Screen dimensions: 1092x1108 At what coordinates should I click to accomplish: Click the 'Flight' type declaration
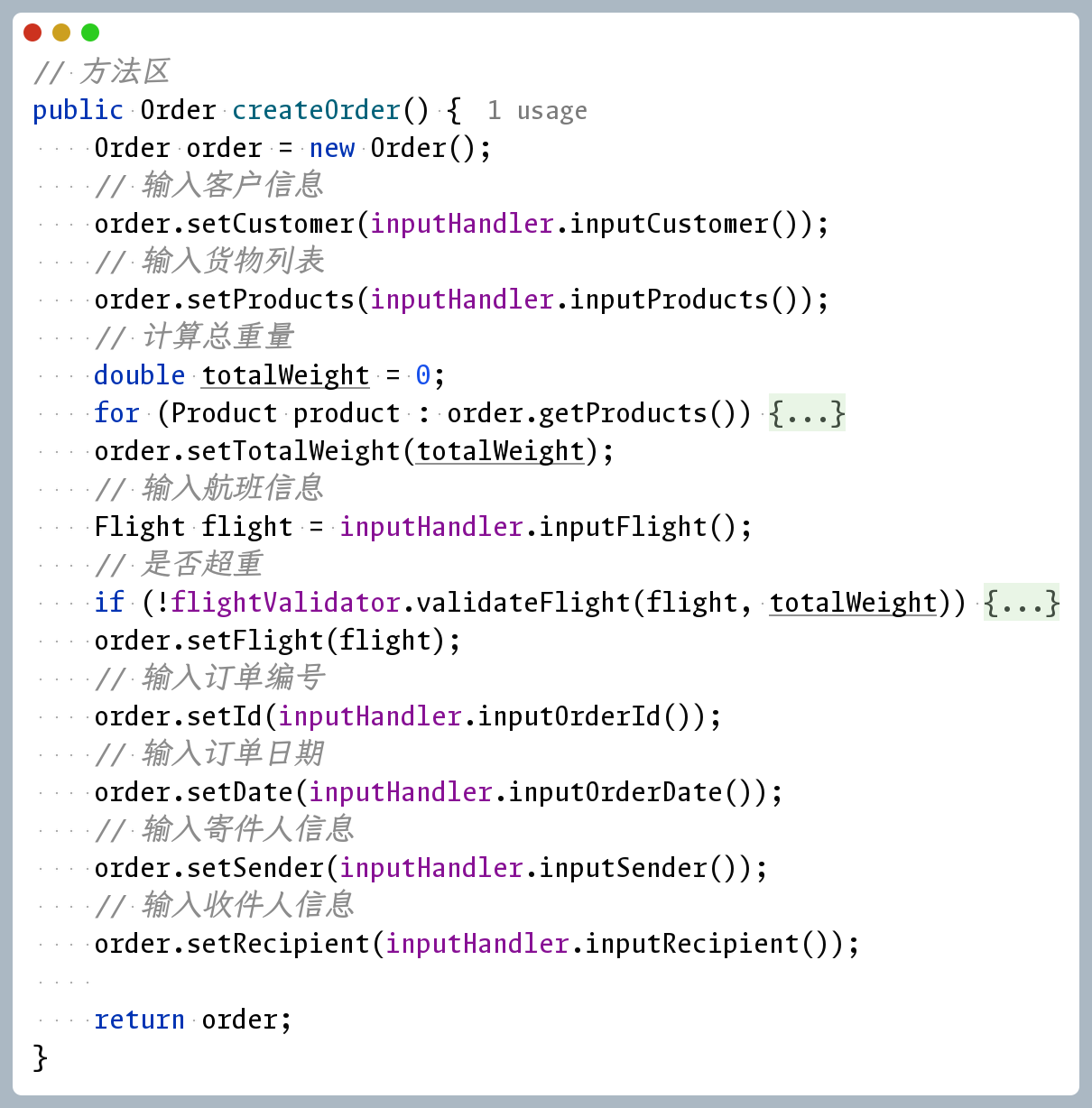coord(140,527)
